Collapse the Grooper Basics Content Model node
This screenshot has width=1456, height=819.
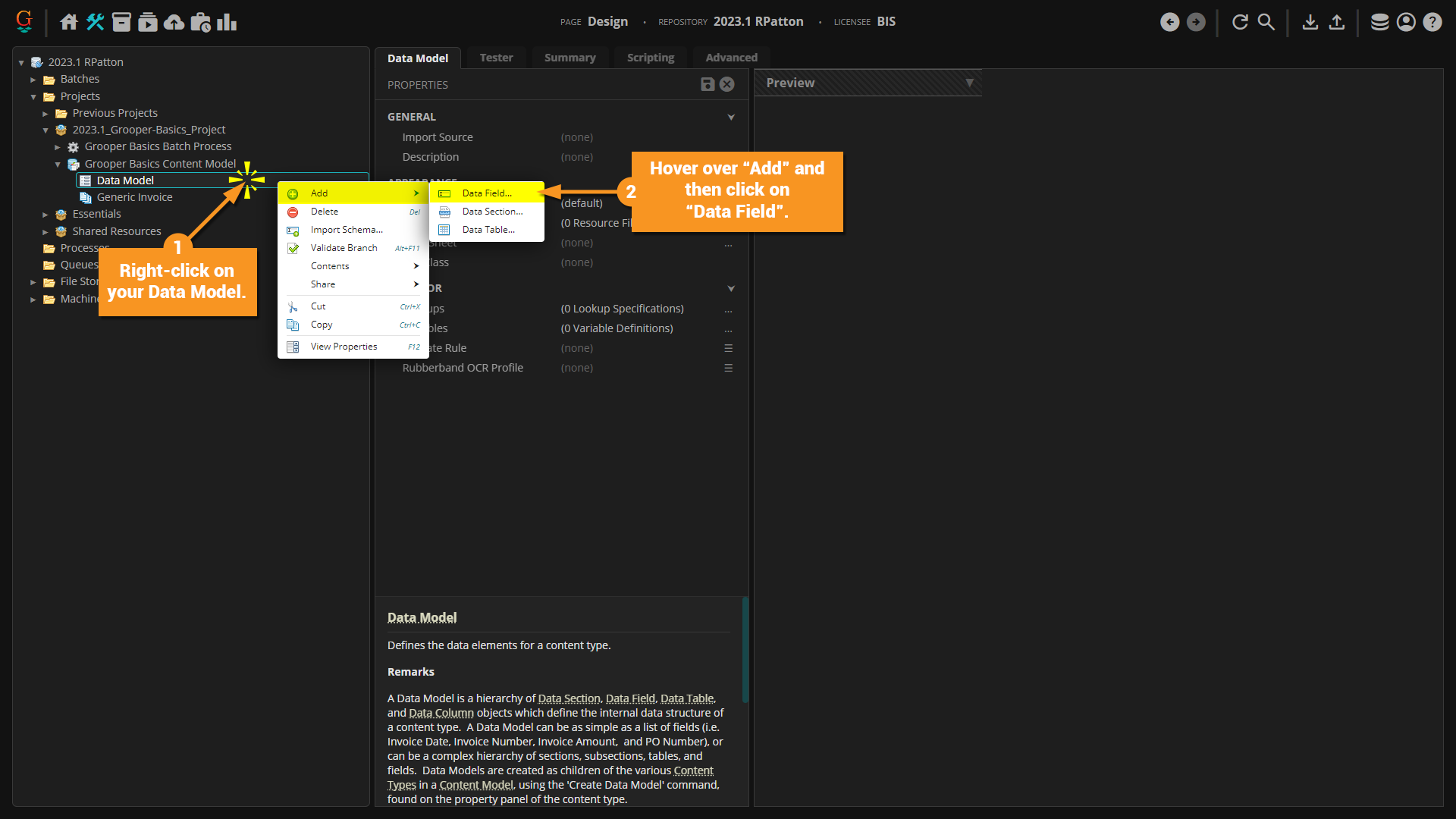coord(58,165)
